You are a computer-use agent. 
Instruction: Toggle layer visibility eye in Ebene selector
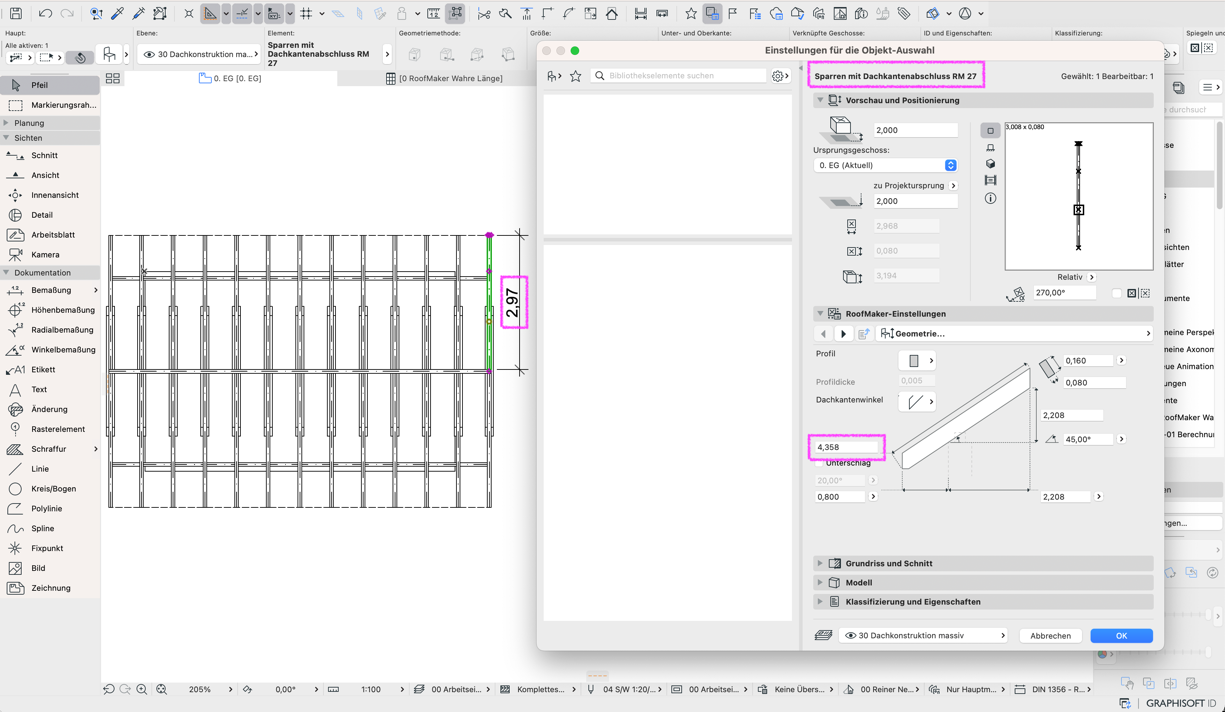point(149,54)
